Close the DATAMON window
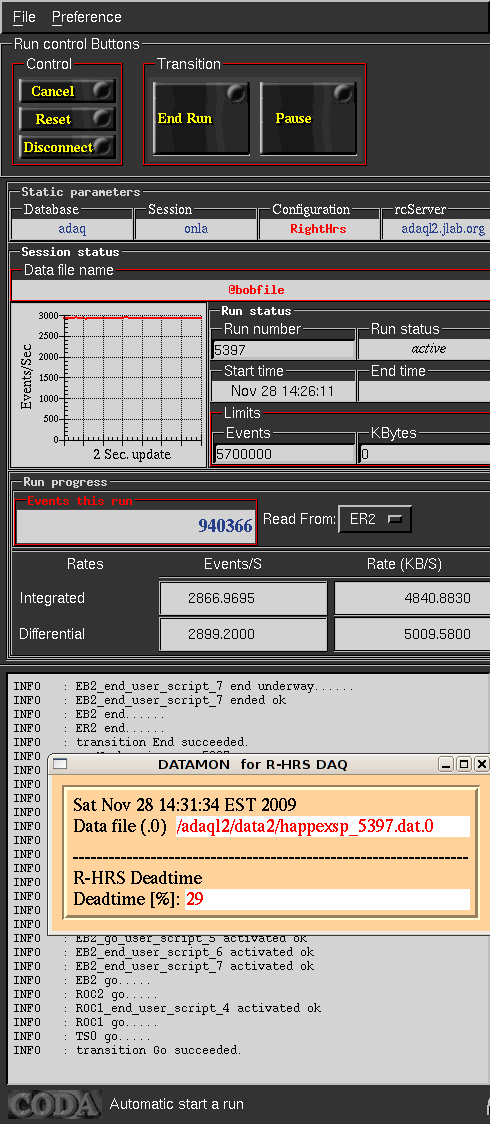This screenshot has height=1124, width=490. point(482,764)
